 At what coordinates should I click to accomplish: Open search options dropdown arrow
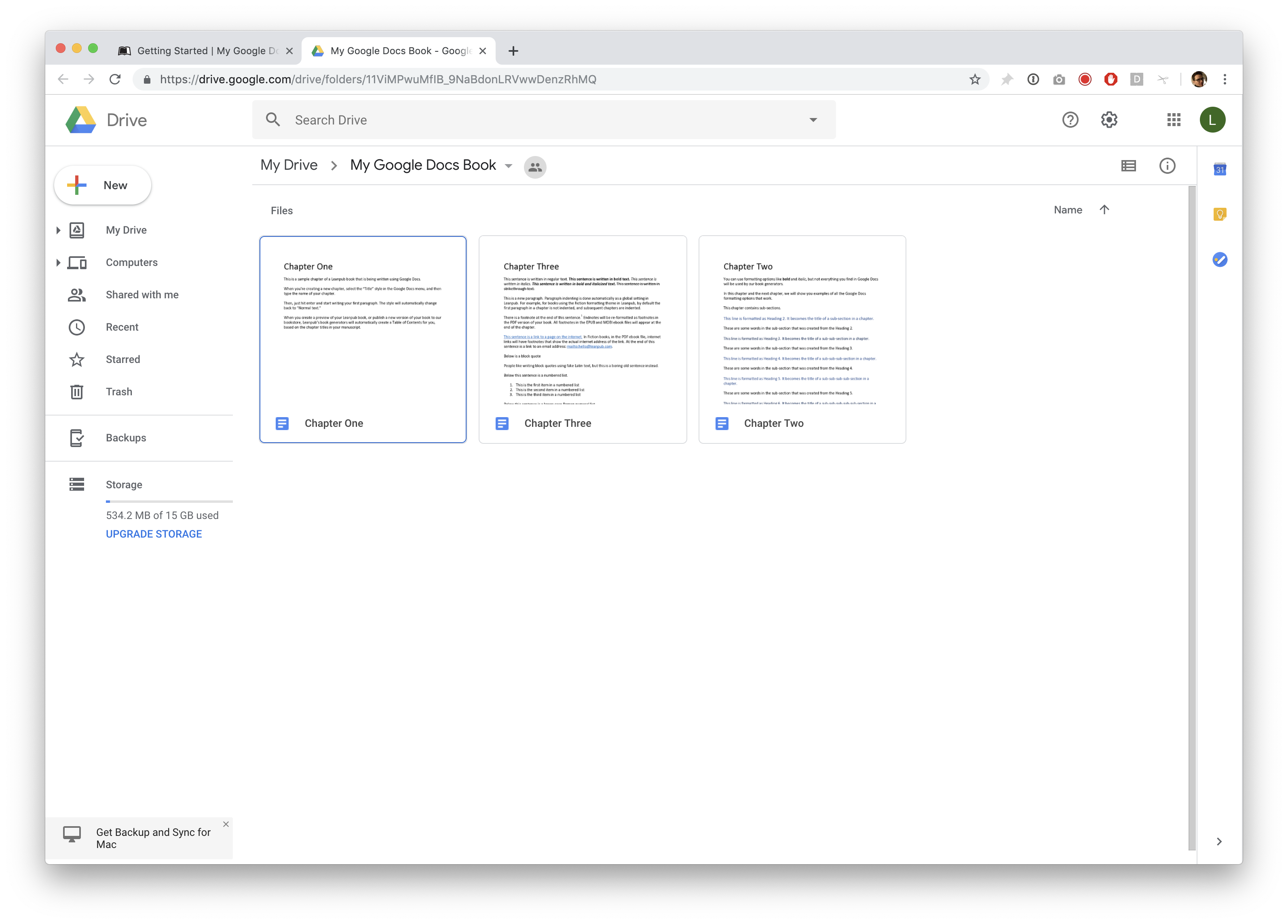(x=813, y=120)
